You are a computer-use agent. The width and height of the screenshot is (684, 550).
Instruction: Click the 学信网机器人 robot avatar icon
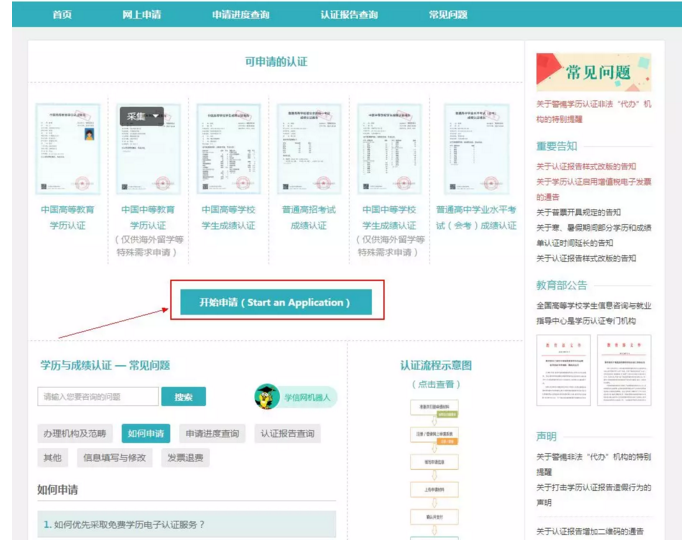tap(267, 397)
